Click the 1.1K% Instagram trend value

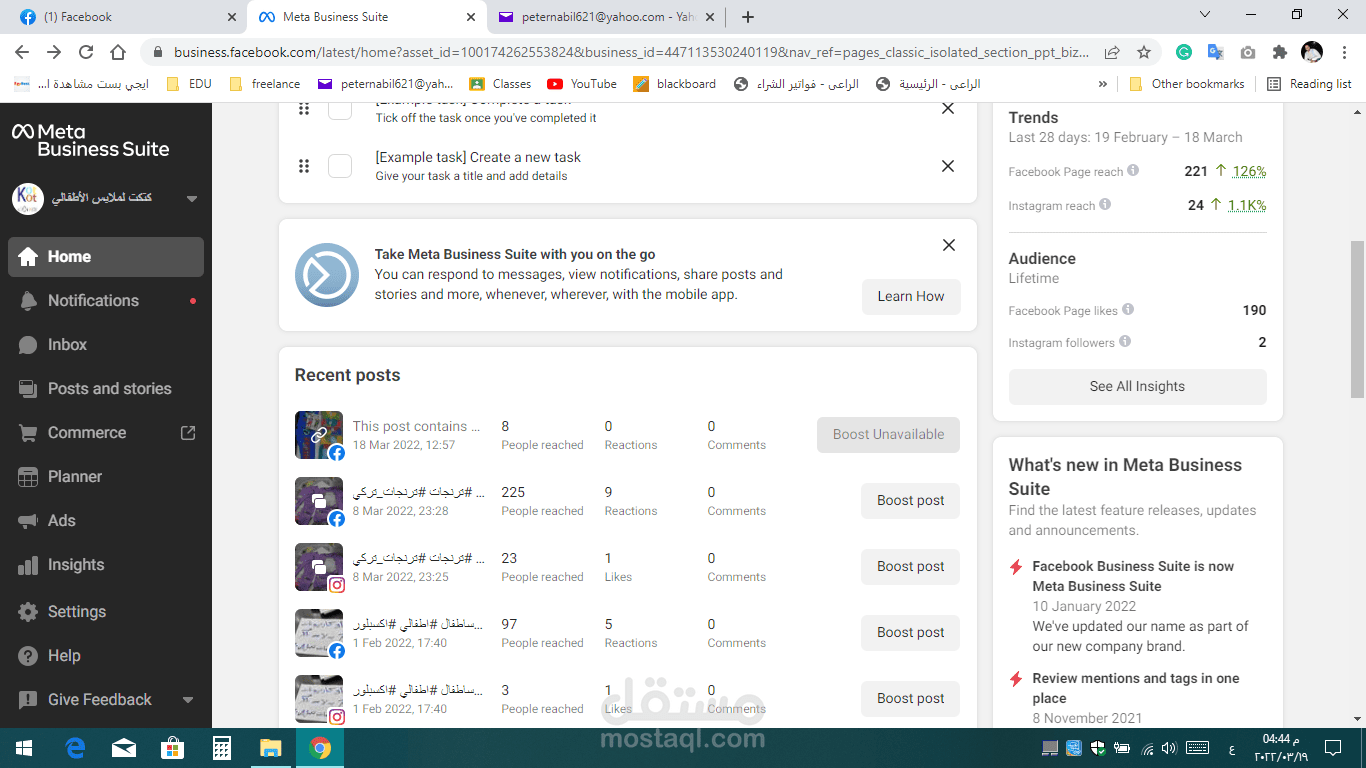click(1247, 205)
